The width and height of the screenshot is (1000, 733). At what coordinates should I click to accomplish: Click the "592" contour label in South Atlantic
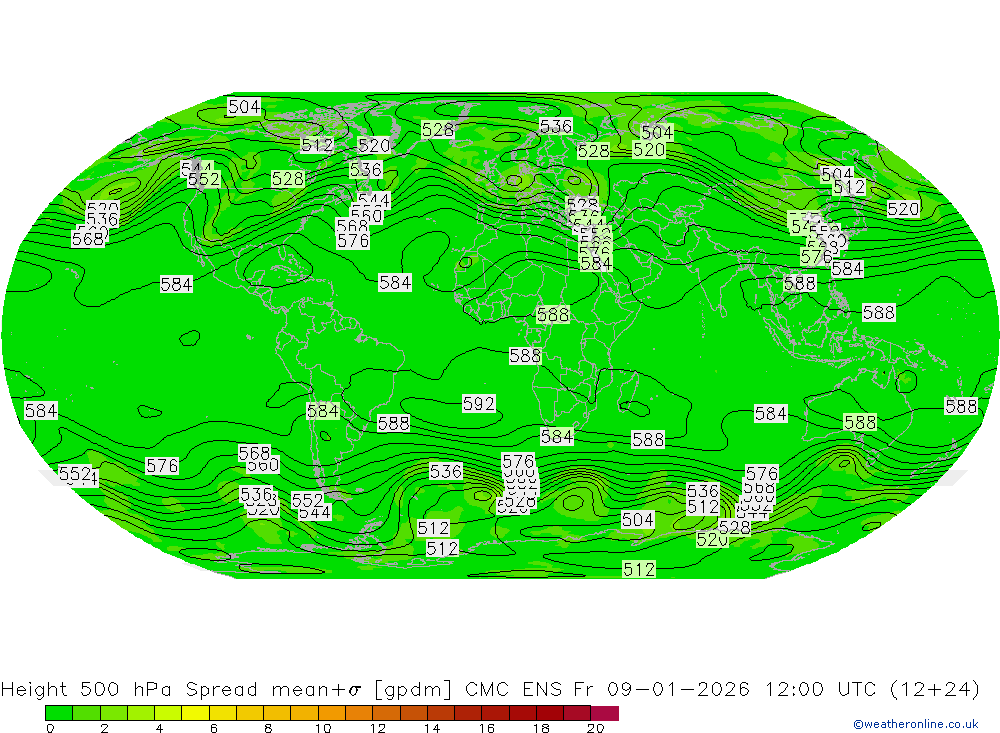[x=478, y=403]
